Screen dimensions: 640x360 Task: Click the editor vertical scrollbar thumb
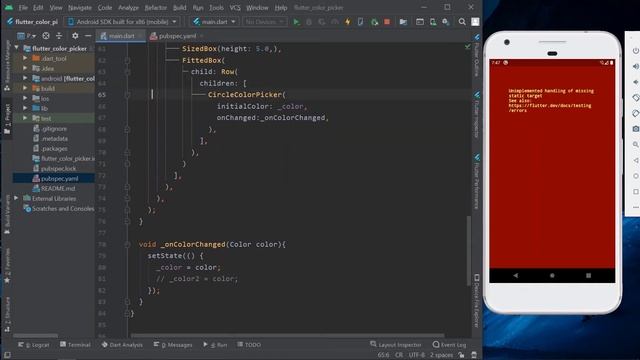pyautogui.click(x=469, y=251)
